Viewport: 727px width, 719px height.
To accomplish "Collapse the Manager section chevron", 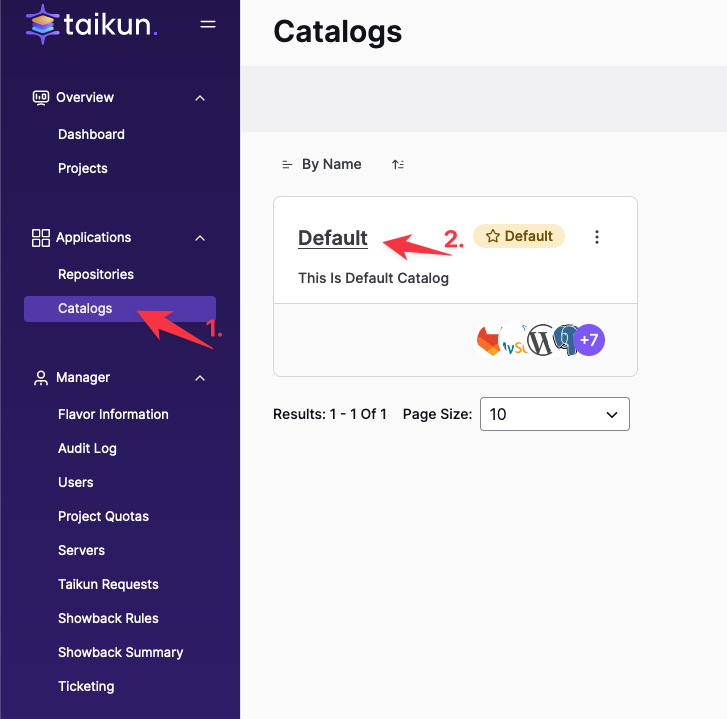I will pyautogui.click(x=200, y=378).
